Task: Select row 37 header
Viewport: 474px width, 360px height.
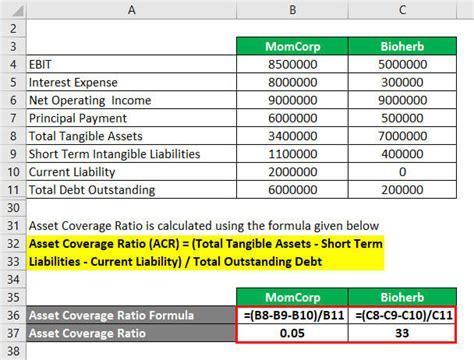Action: pyautogui.click(x=13, y=333)
